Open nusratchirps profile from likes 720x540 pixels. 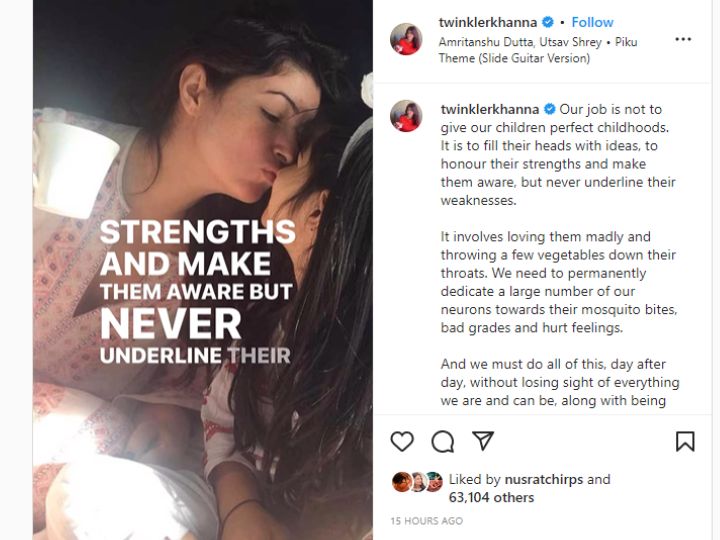[x=544, y=479]
